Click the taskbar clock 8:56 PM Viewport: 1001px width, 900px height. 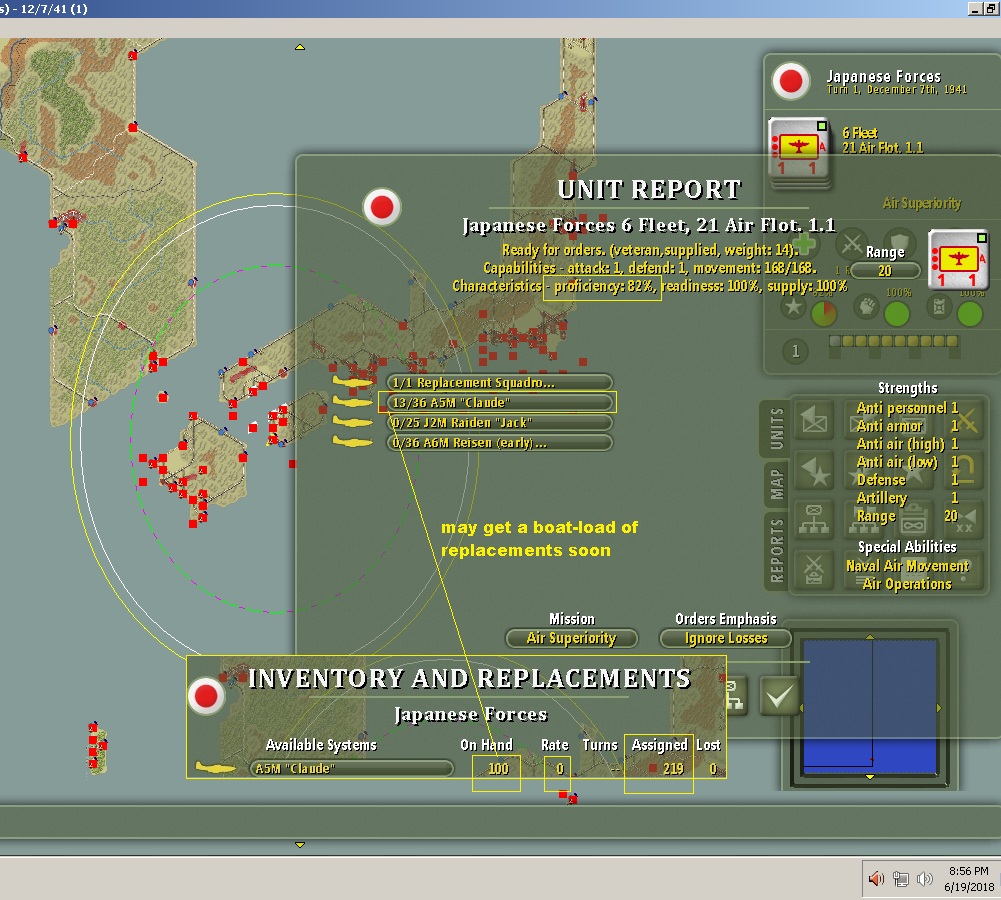[968, 871]
